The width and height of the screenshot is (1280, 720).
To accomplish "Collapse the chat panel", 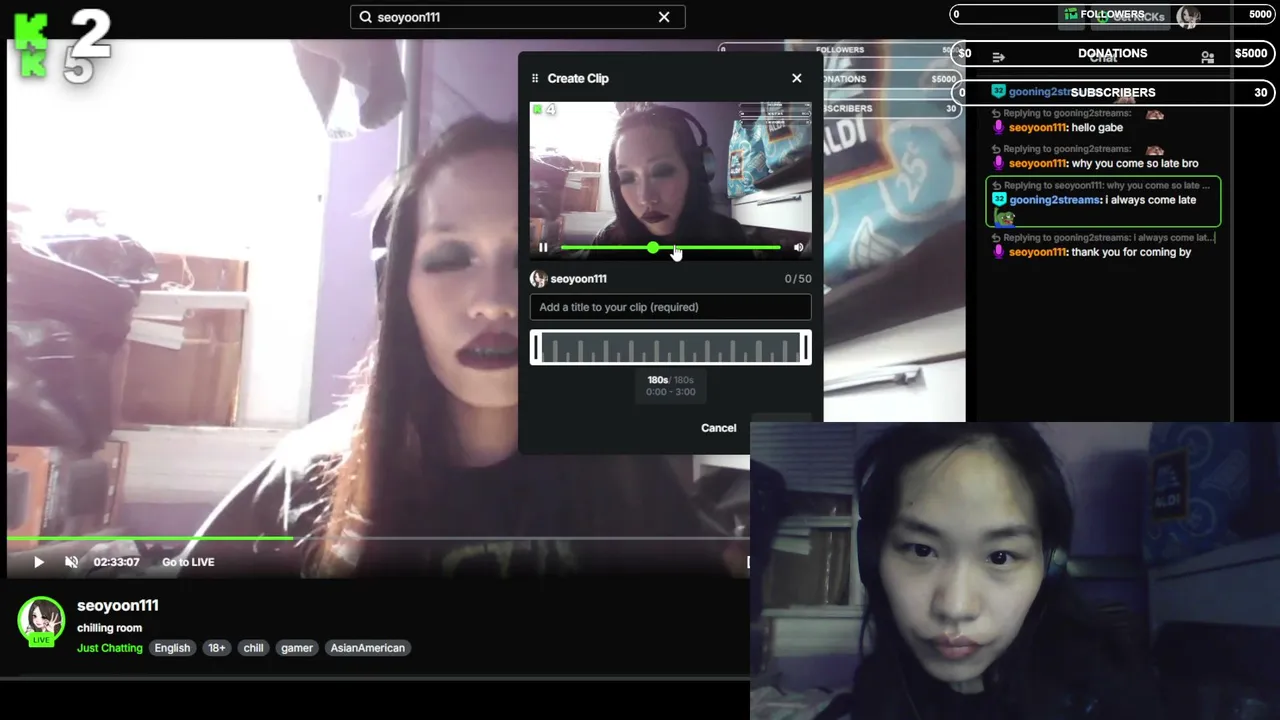I will coord(998,58).
